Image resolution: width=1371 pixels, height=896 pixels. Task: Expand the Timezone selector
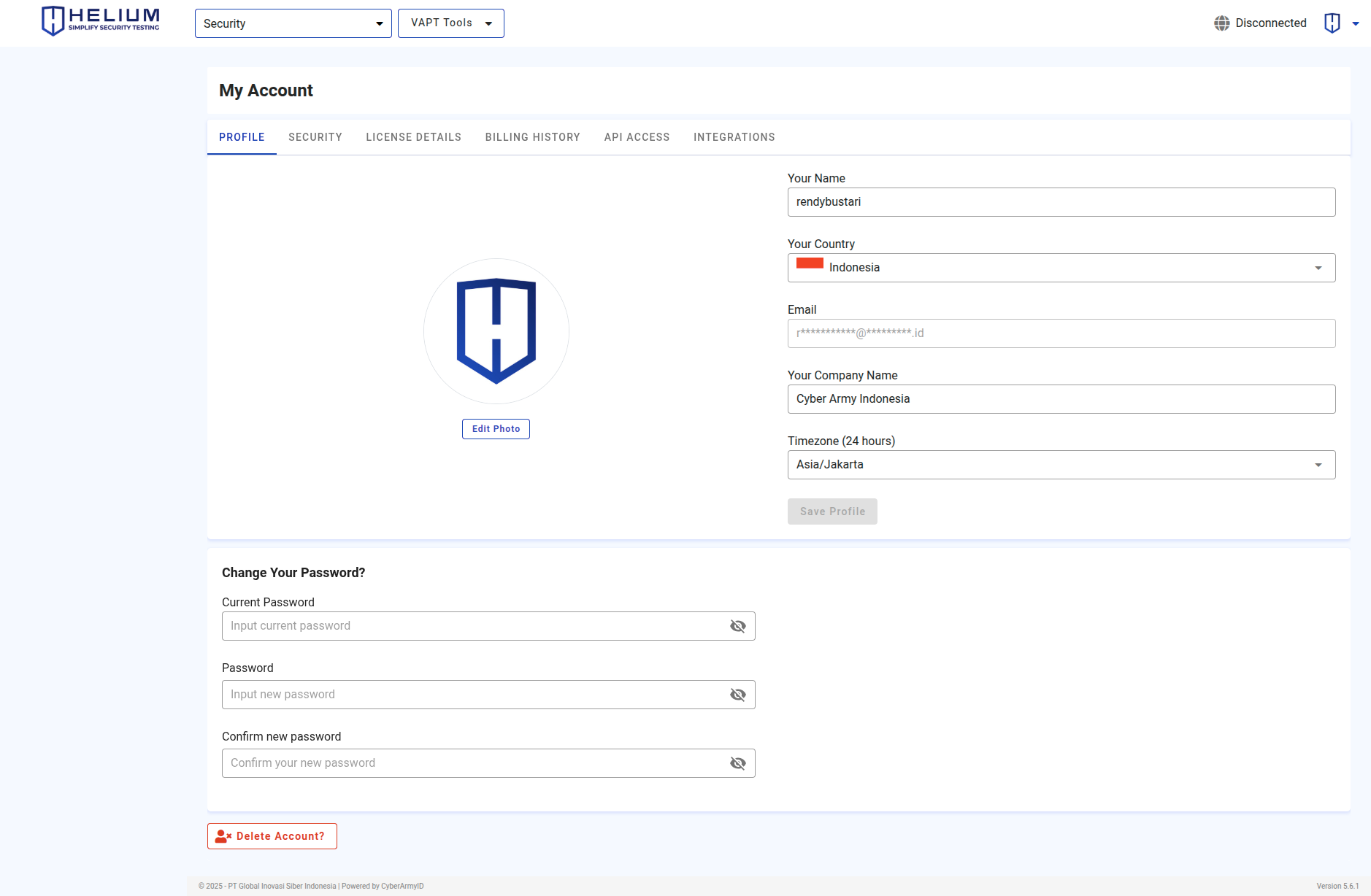(1061, 465)
